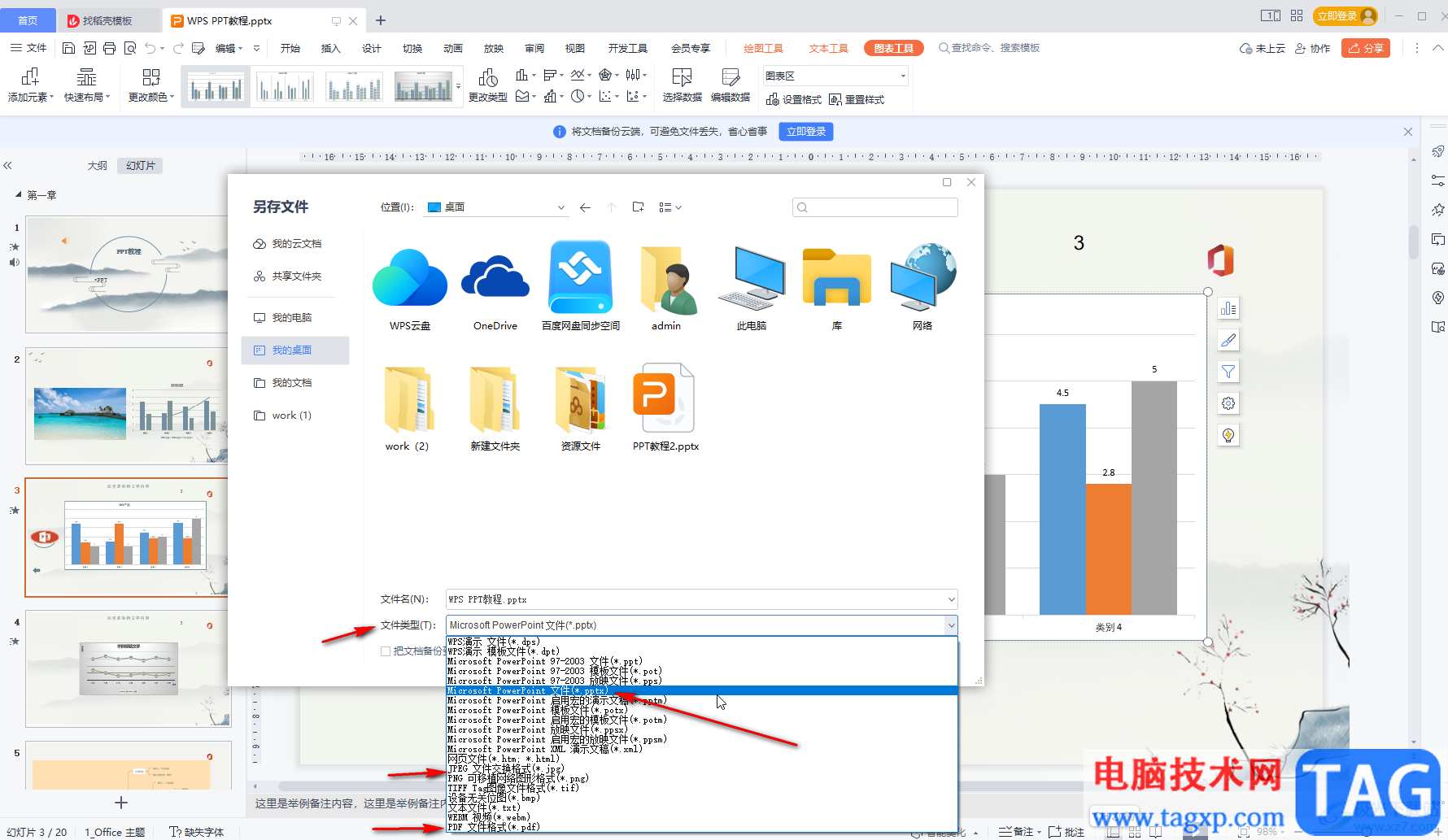Open the 设计 ribbon tab
This screenshot has height=840, width=1448.
pyautogui.click(x=372, y=48)
